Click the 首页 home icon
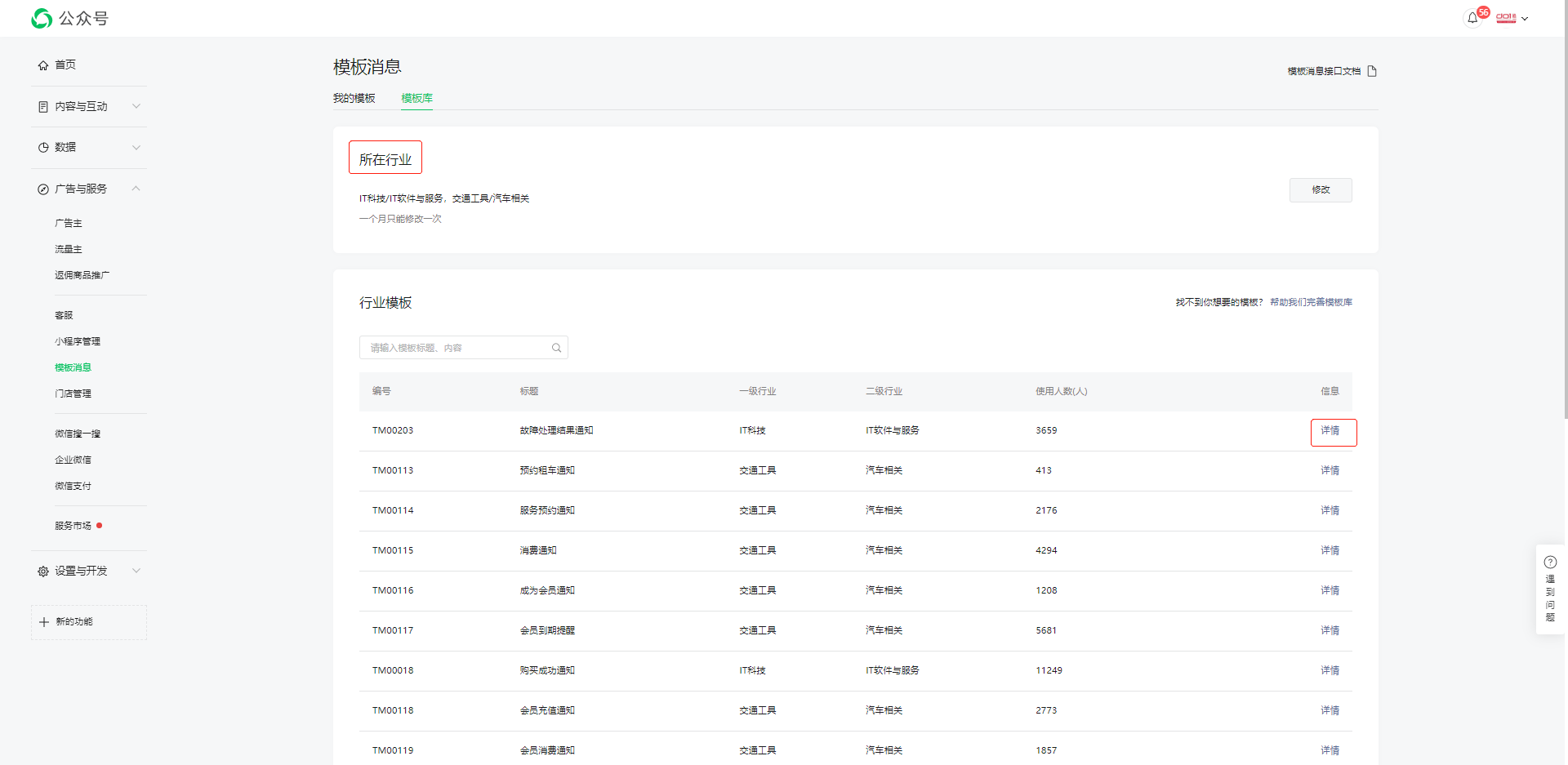 pyautogui.click(x=43, y=65)
